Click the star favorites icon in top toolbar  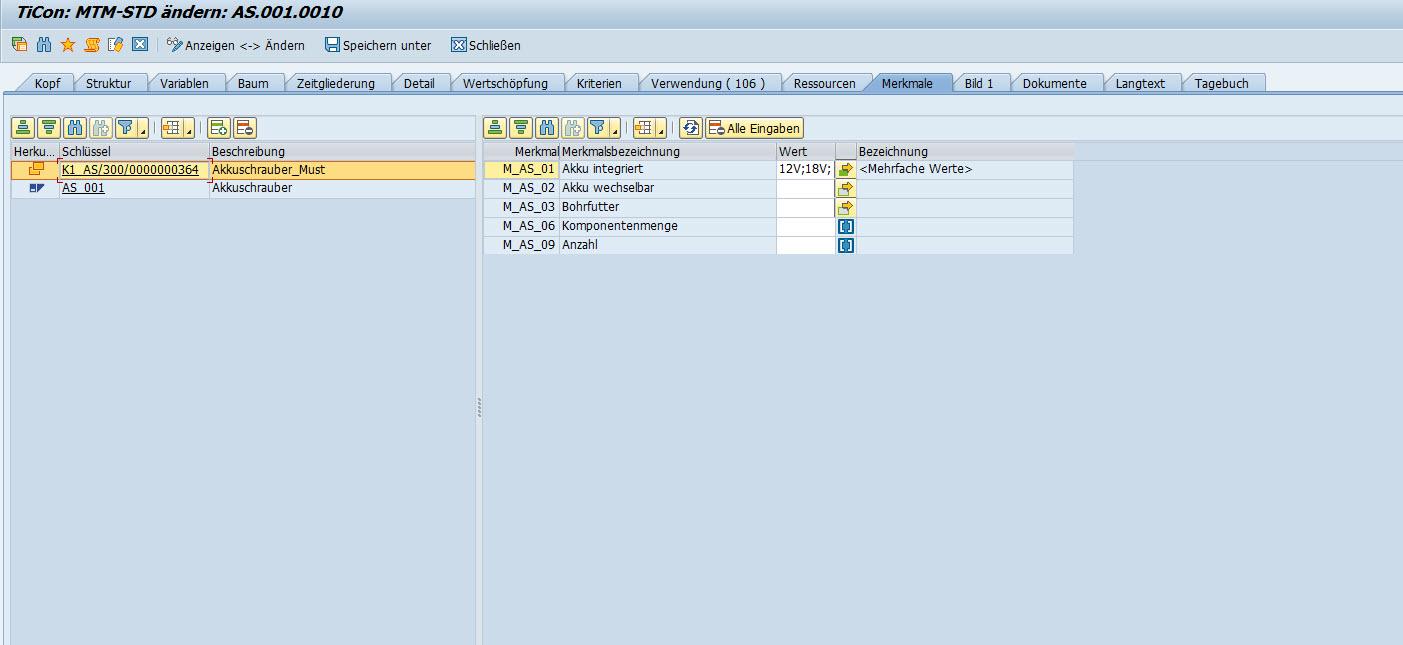(68, 45)
